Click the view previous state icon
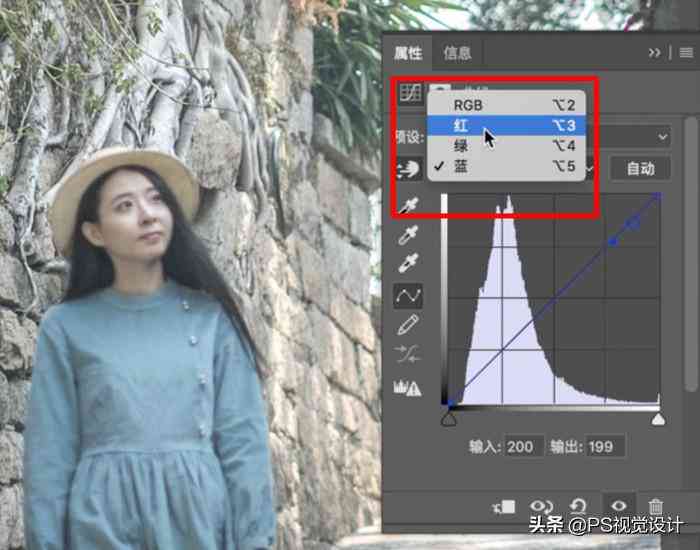Viewport: 700px width, 550px height. 541,507
